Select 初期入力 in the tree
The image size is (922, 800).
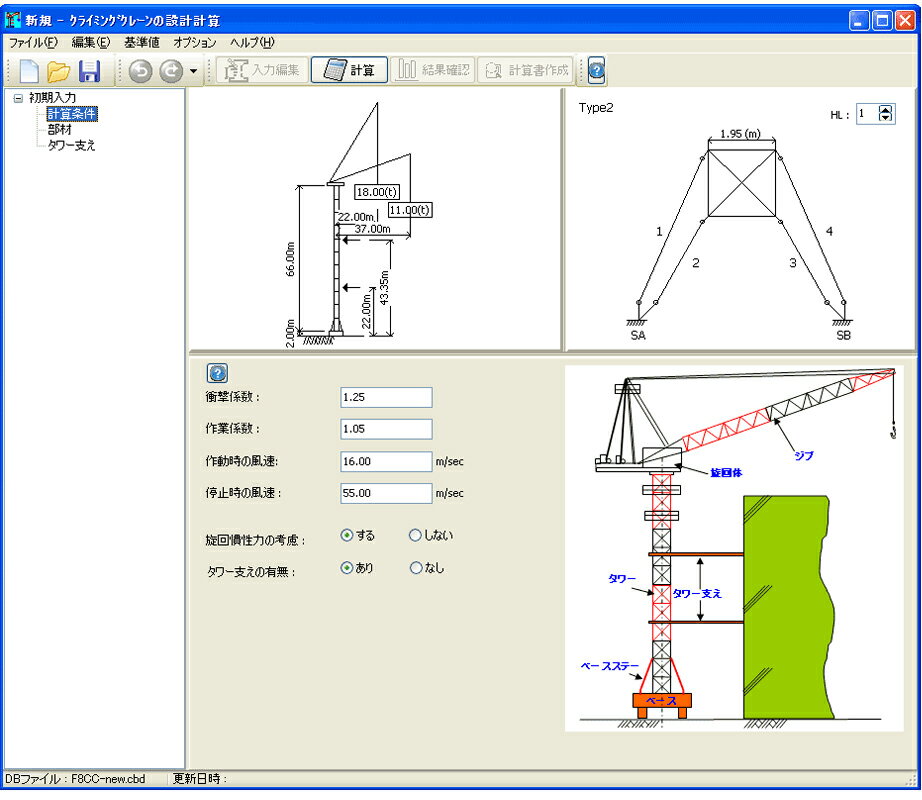pyautogui.click(x=52, y=98)
